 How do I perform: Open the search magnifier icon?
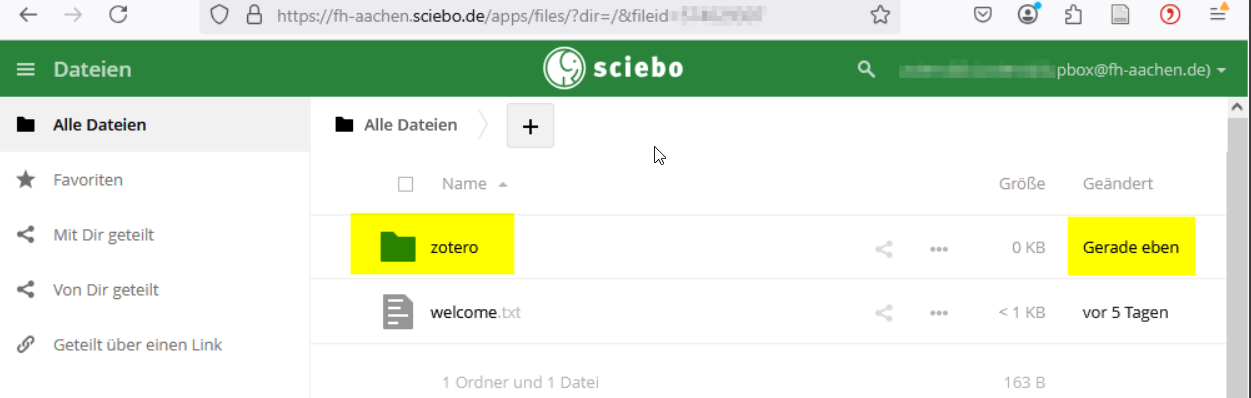tap(867, 69)
